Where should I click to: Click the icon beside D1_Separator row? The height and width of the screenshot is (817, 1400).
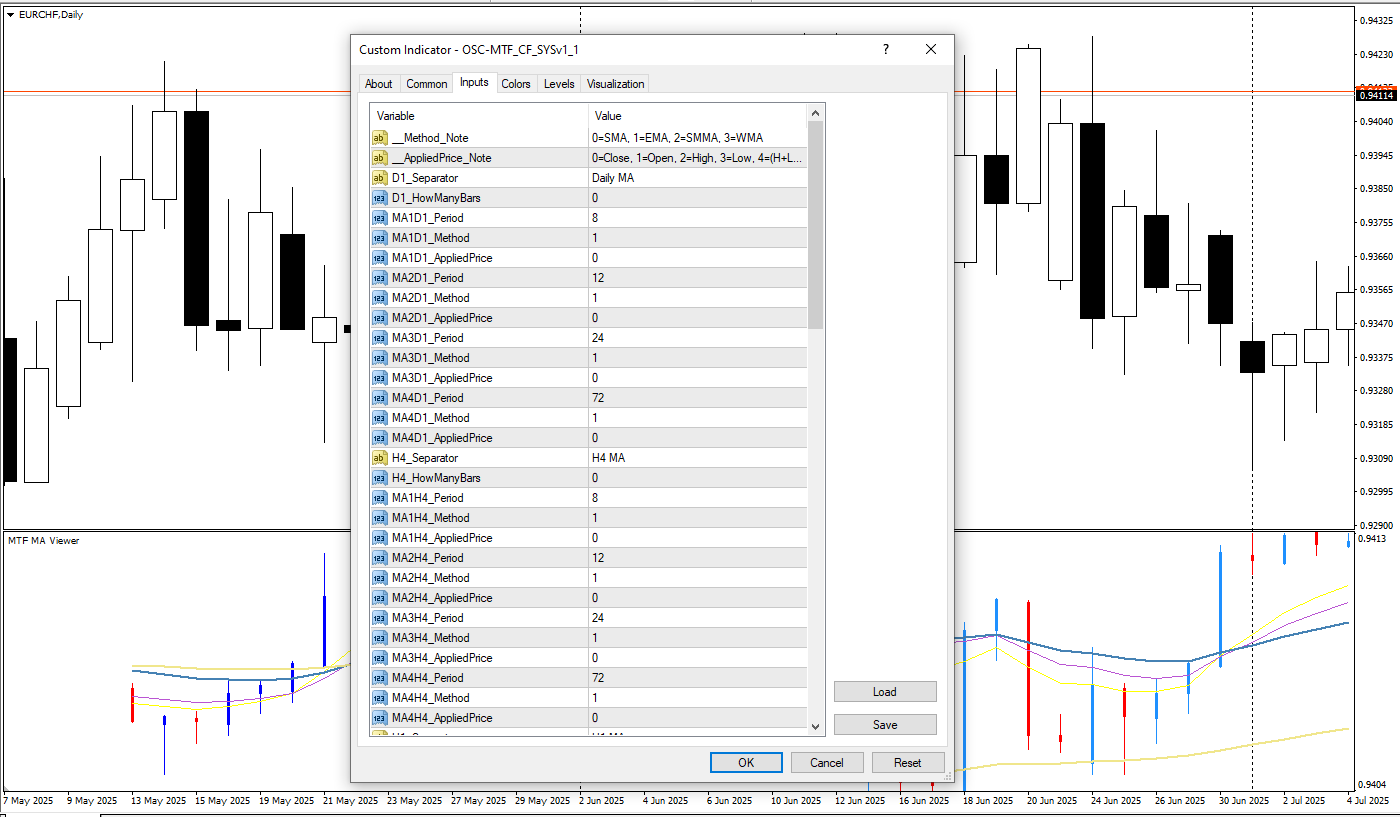(x=379, y=178)
